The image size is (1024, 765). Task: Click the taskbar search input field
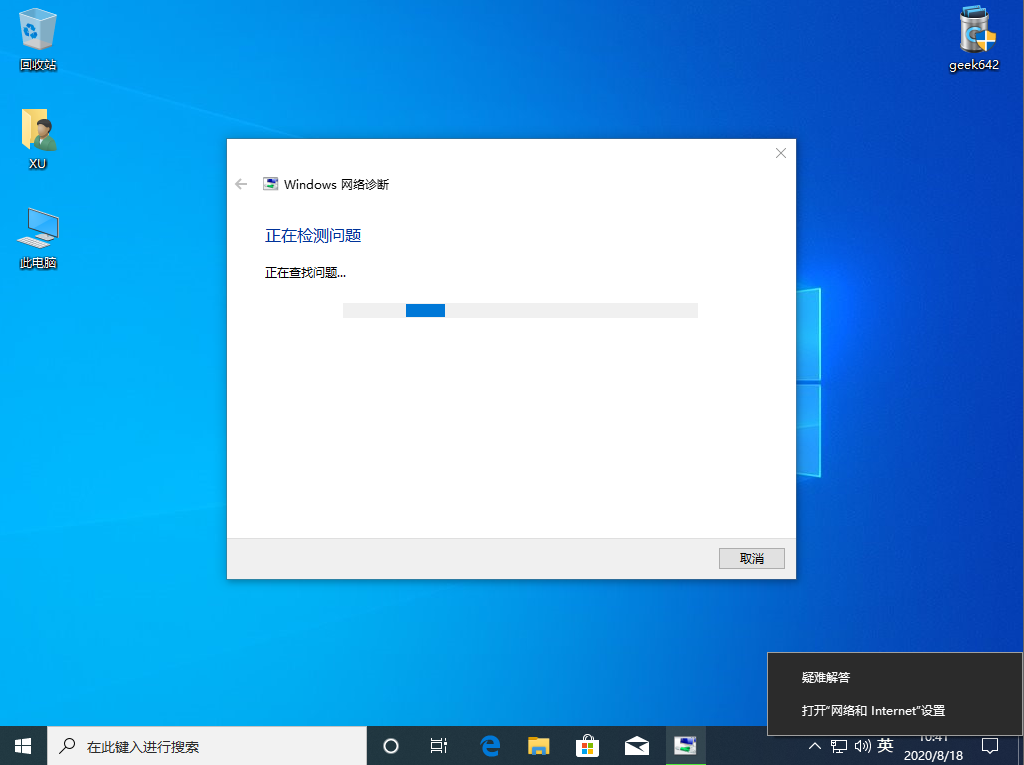point(200,745)
